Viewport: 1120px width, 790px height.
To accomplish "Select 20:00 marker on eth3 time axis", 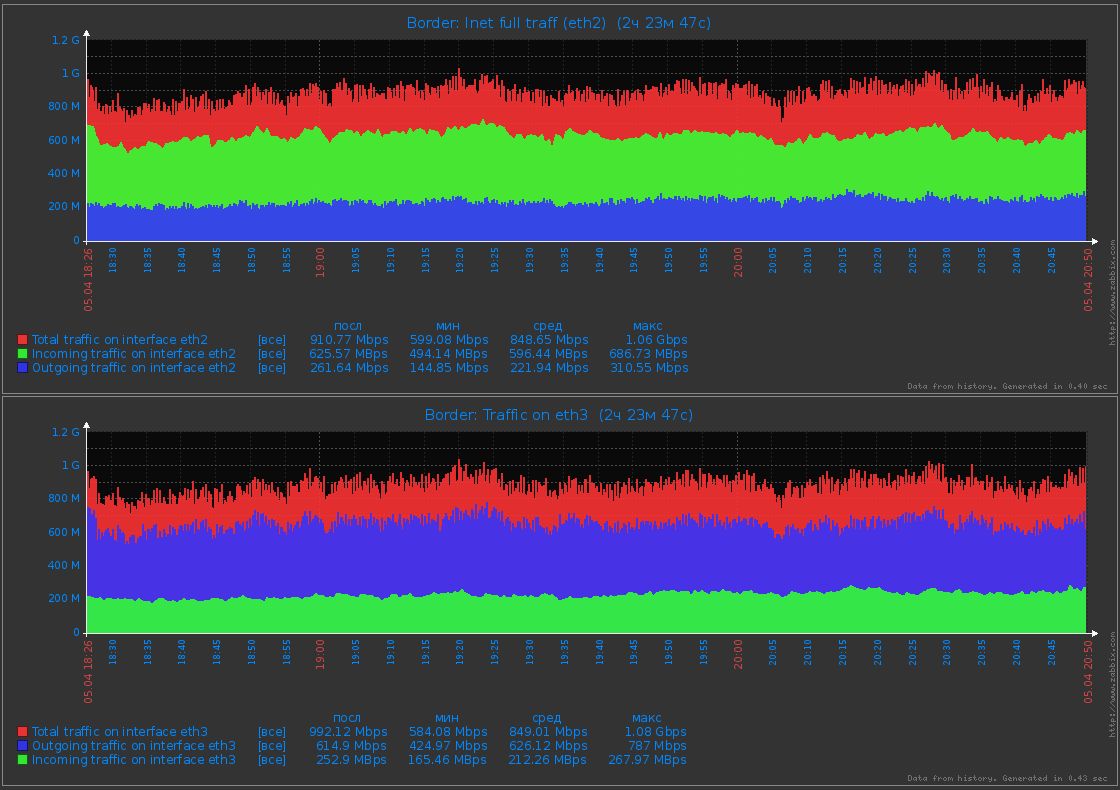I will click(738, 654).
